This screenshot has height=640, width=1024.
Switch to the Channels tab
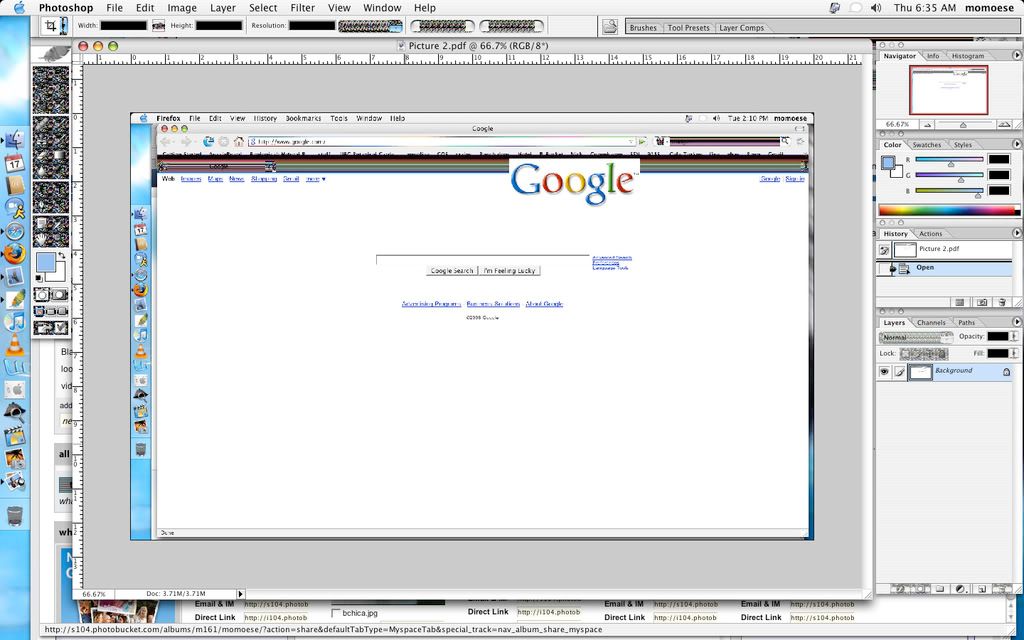coord(931,323)
